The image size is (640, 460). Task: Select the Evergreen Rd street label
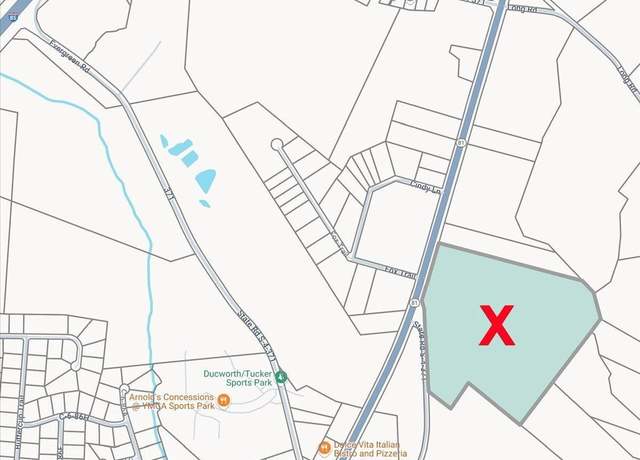pos(70,56)
